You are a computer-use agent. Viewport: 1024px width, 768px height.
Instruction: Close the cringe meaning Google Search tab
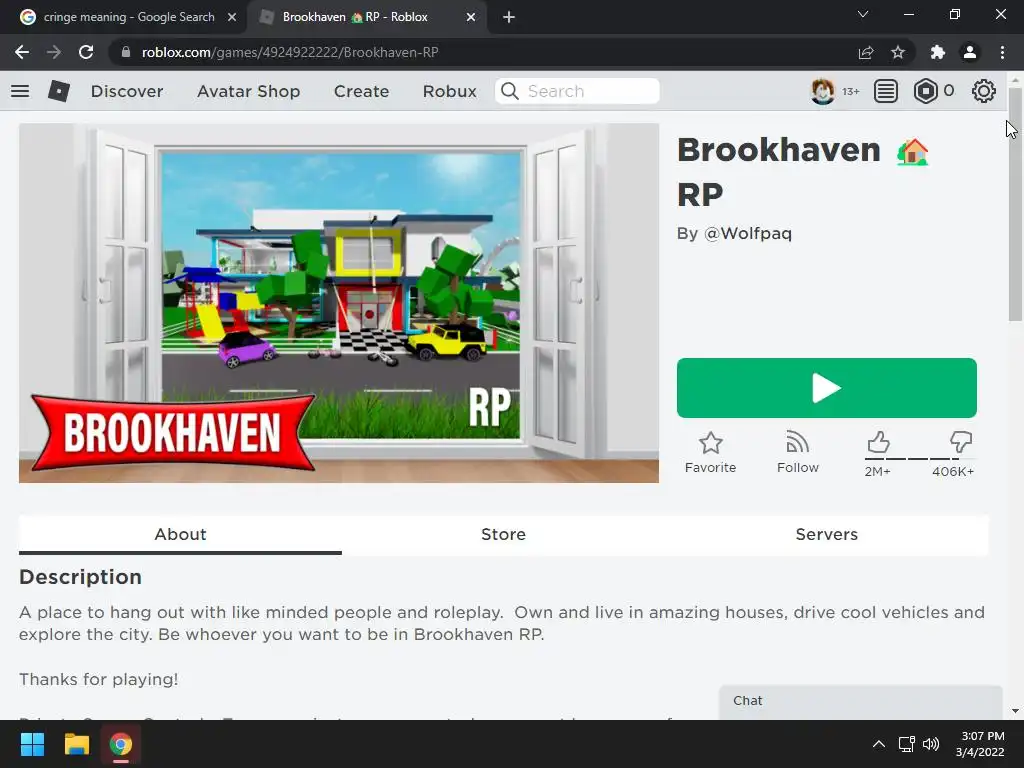[232, 17]
